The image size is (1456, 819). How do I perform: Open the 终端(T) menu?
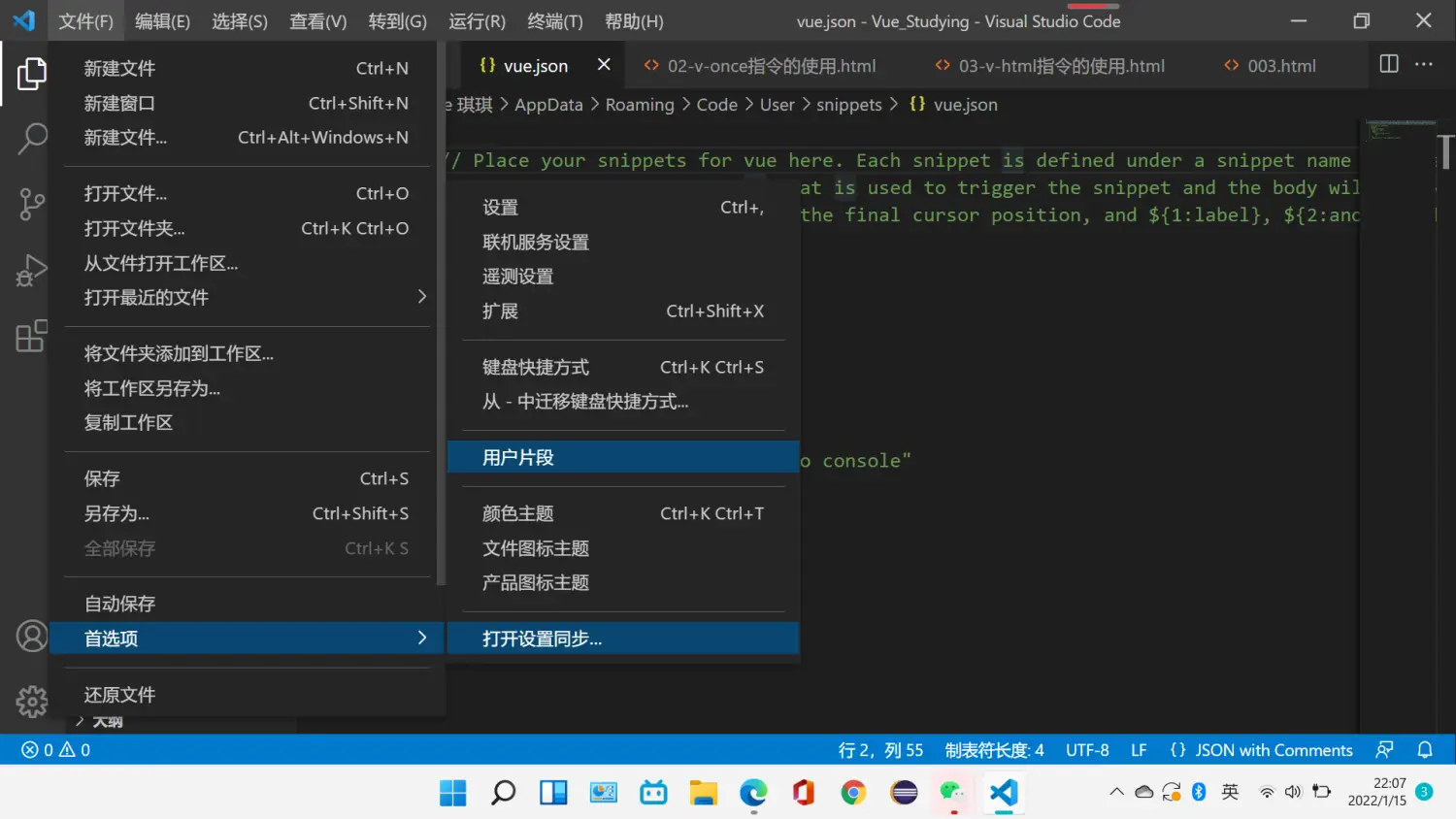(x=555, y=21)
